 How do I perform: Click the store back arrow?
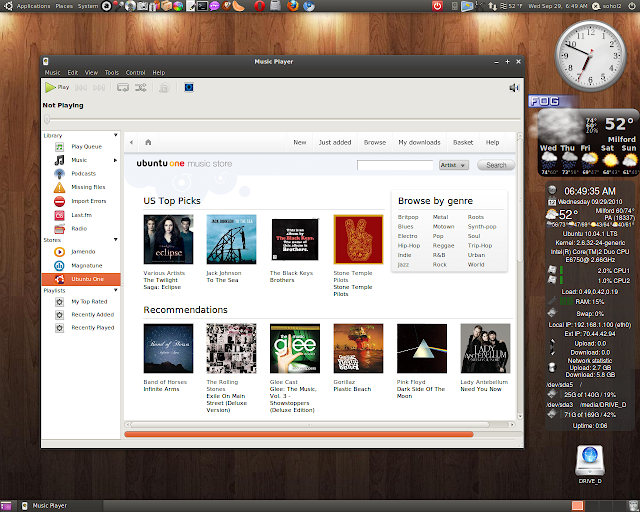(131, 142)
